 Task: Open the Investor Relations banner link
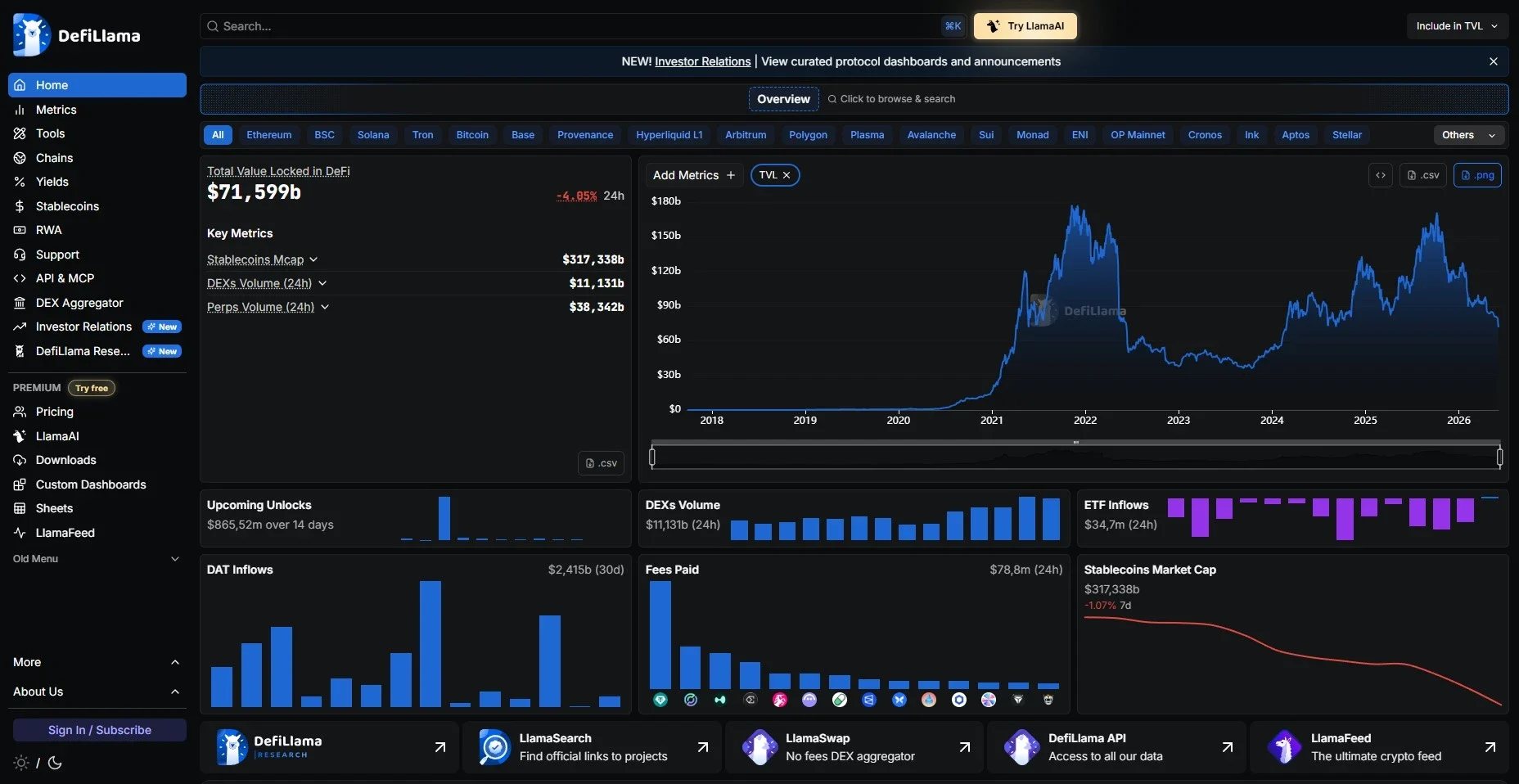pos(702,61)
